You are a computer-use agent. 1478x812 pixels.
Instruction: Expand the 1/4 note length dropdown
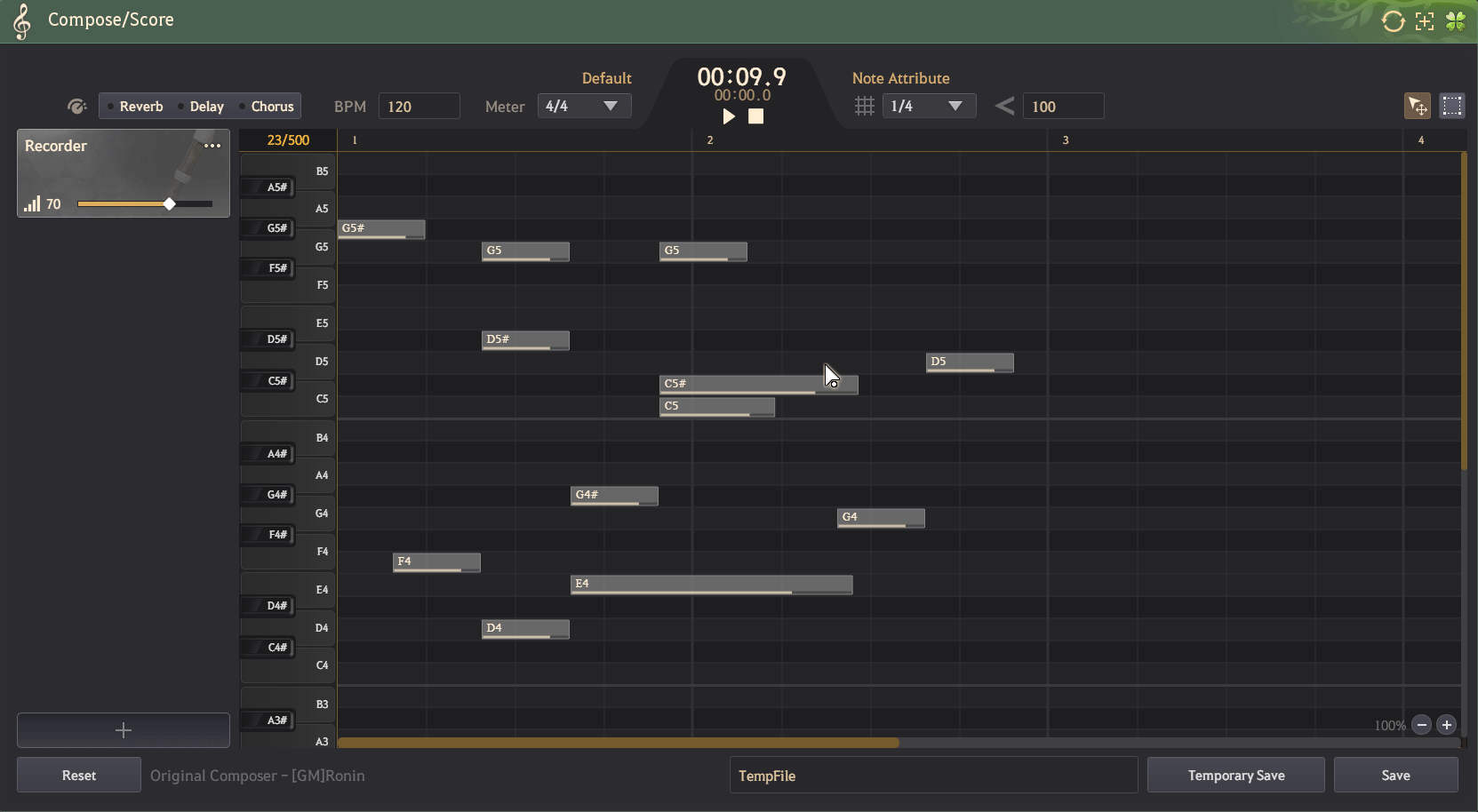(928, 107)
